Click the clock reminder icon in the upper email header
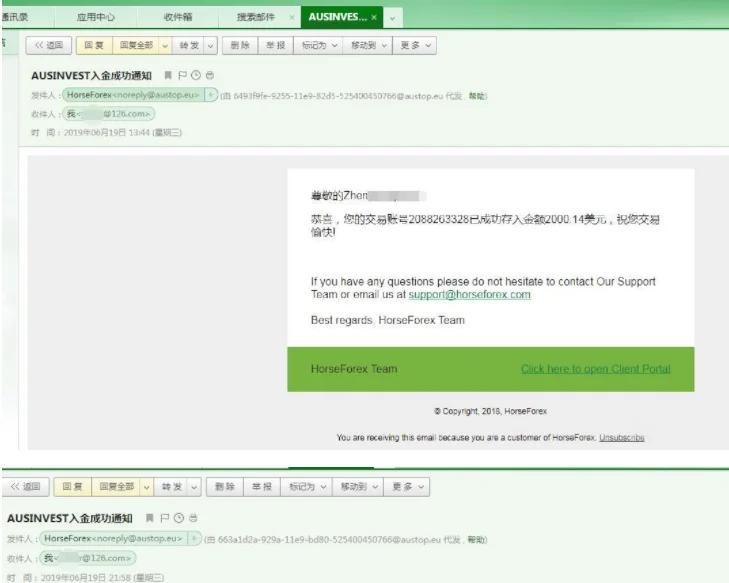 coord(196,75)
